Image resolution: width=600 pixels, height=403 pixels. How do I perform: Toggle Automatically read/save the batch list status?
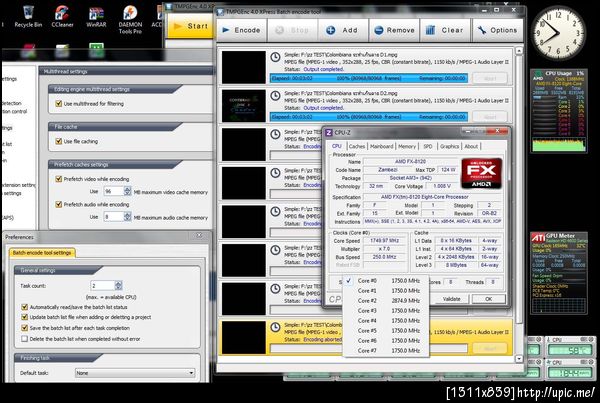[x=24, y=307]
